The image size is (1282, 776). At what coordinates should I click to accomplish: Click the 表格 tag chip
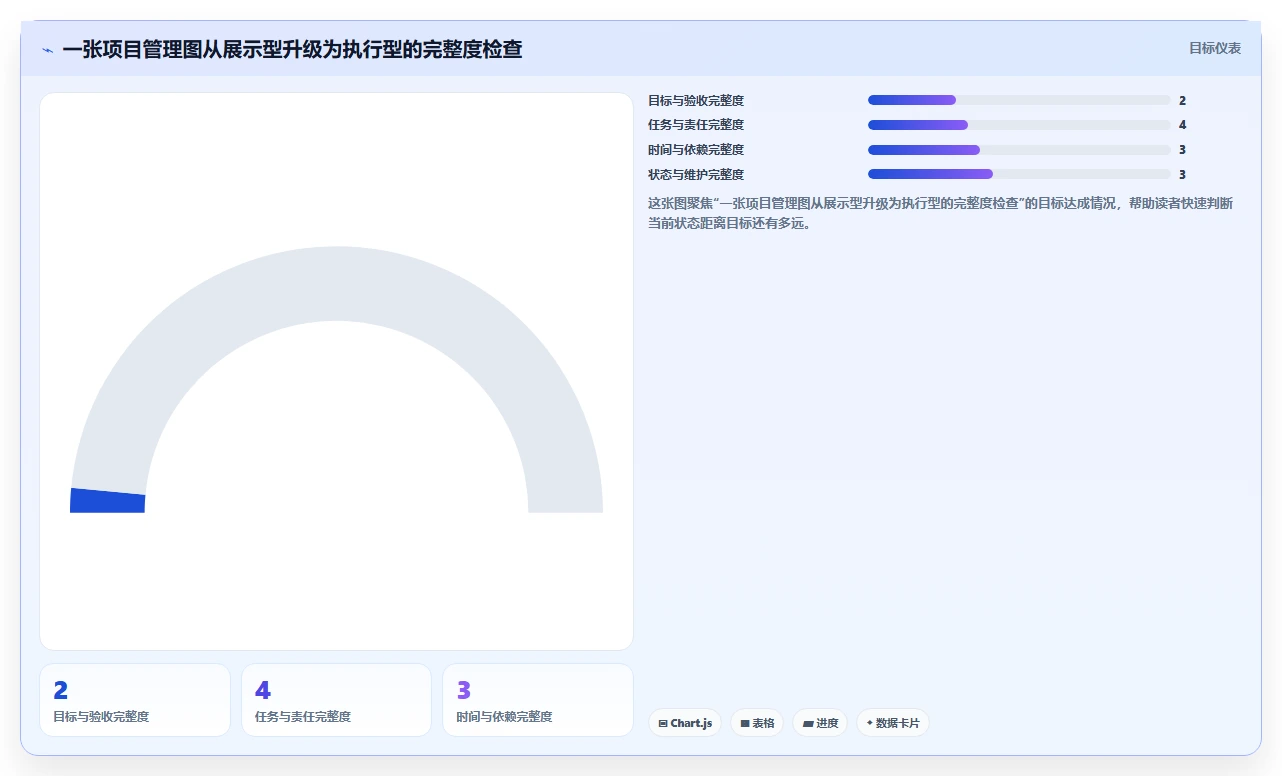coord(757,723)
